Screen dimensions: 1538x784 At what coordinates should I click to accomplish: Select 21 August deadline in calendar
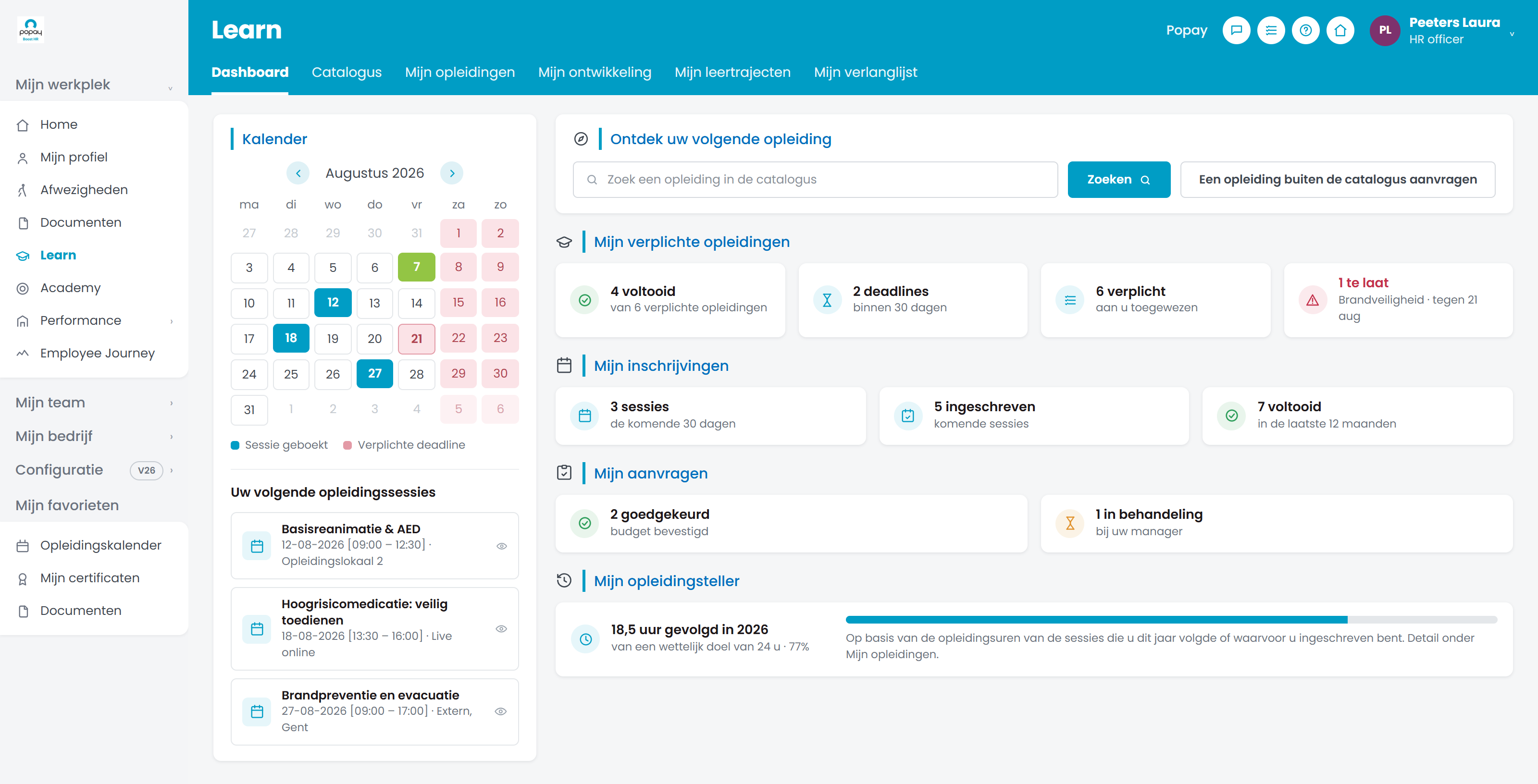pos(416,338)
